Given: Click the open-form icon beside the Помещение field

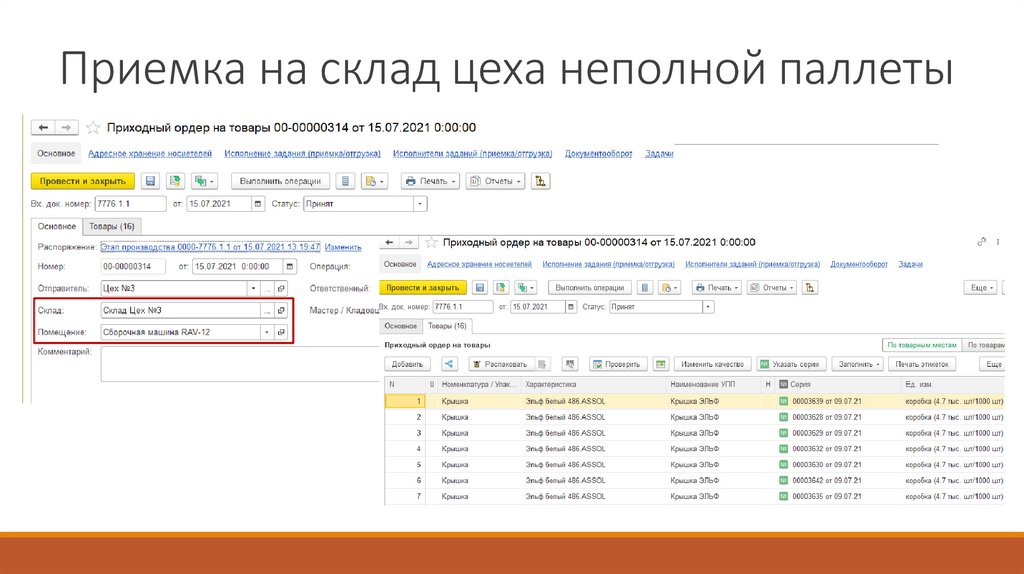Looking at the screenshot, I should [x=281, y=332].
